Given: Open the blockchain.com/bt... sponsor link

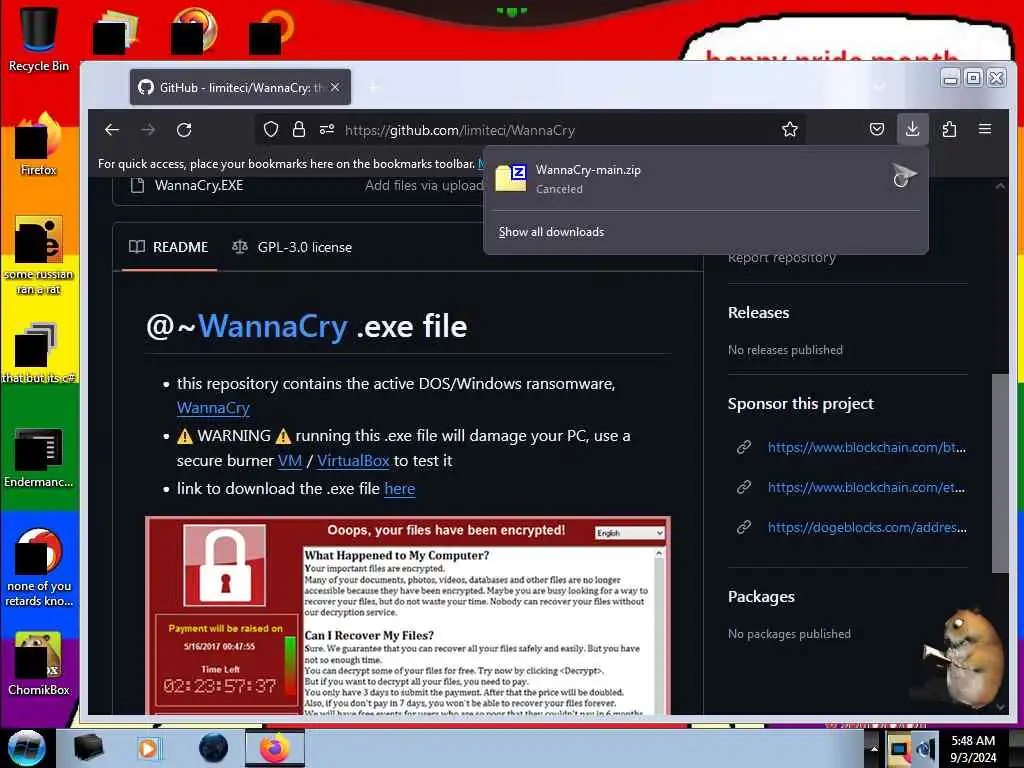Looking at the screenshot, I should coord(866,447).
